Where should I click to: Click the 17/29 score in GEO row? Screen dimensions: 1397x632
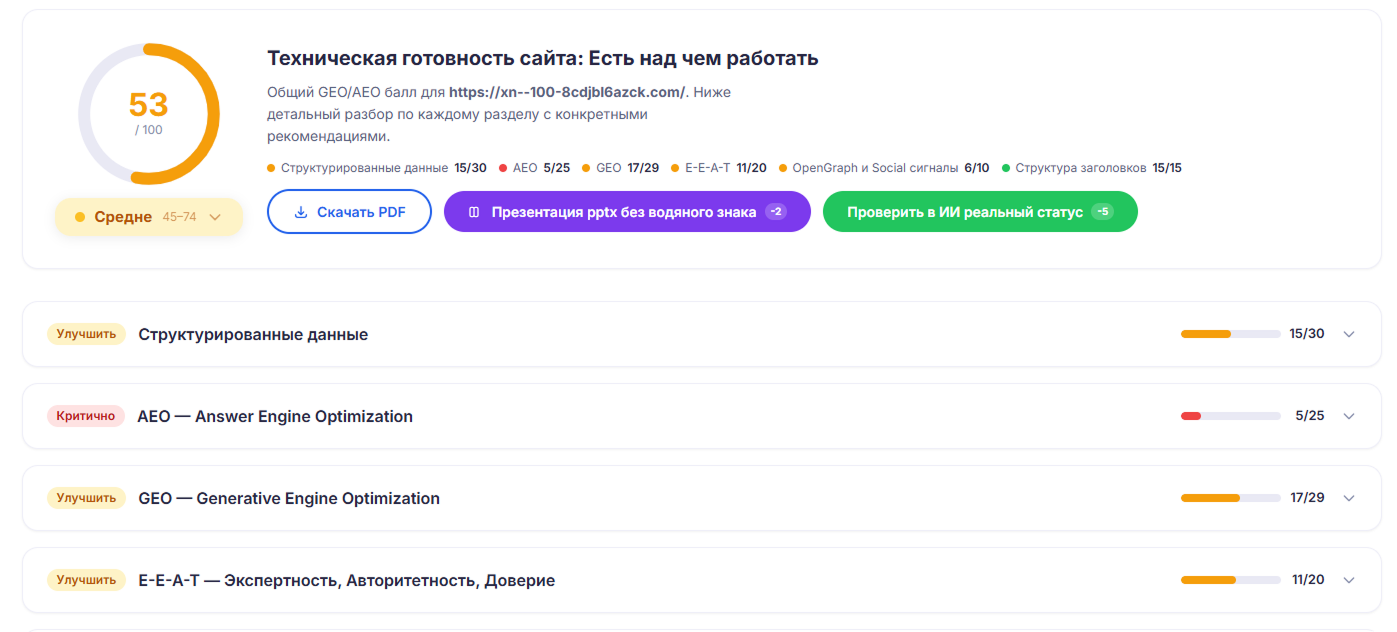(x=1307, y=498)
